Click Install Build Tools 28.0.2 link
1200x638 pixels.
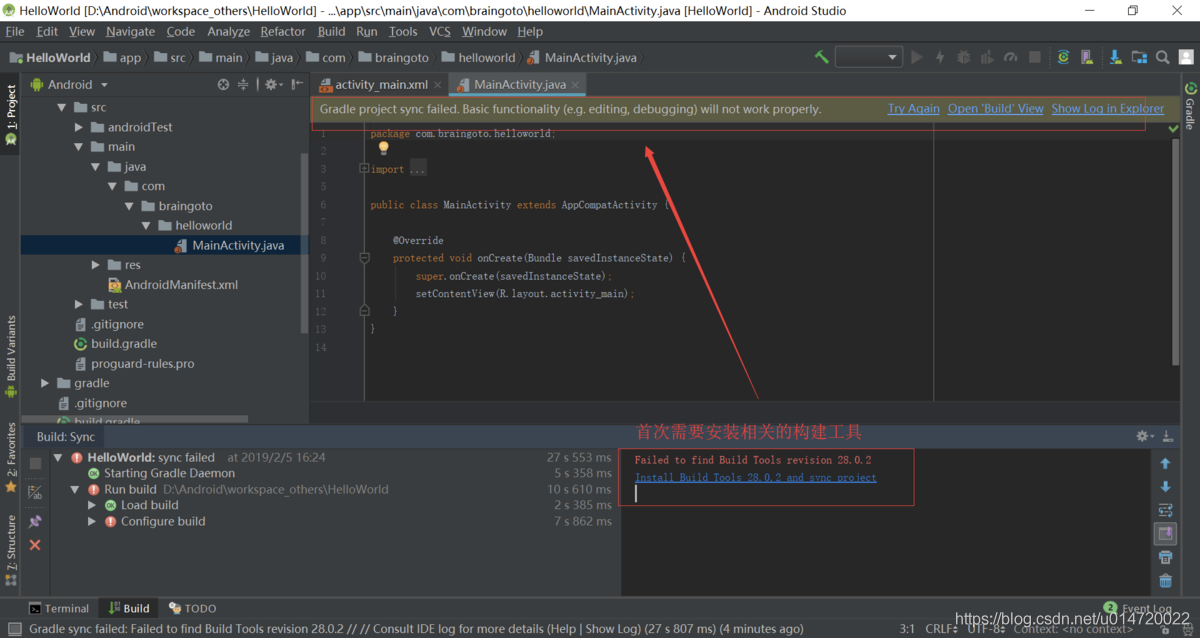tap(756, 478)
